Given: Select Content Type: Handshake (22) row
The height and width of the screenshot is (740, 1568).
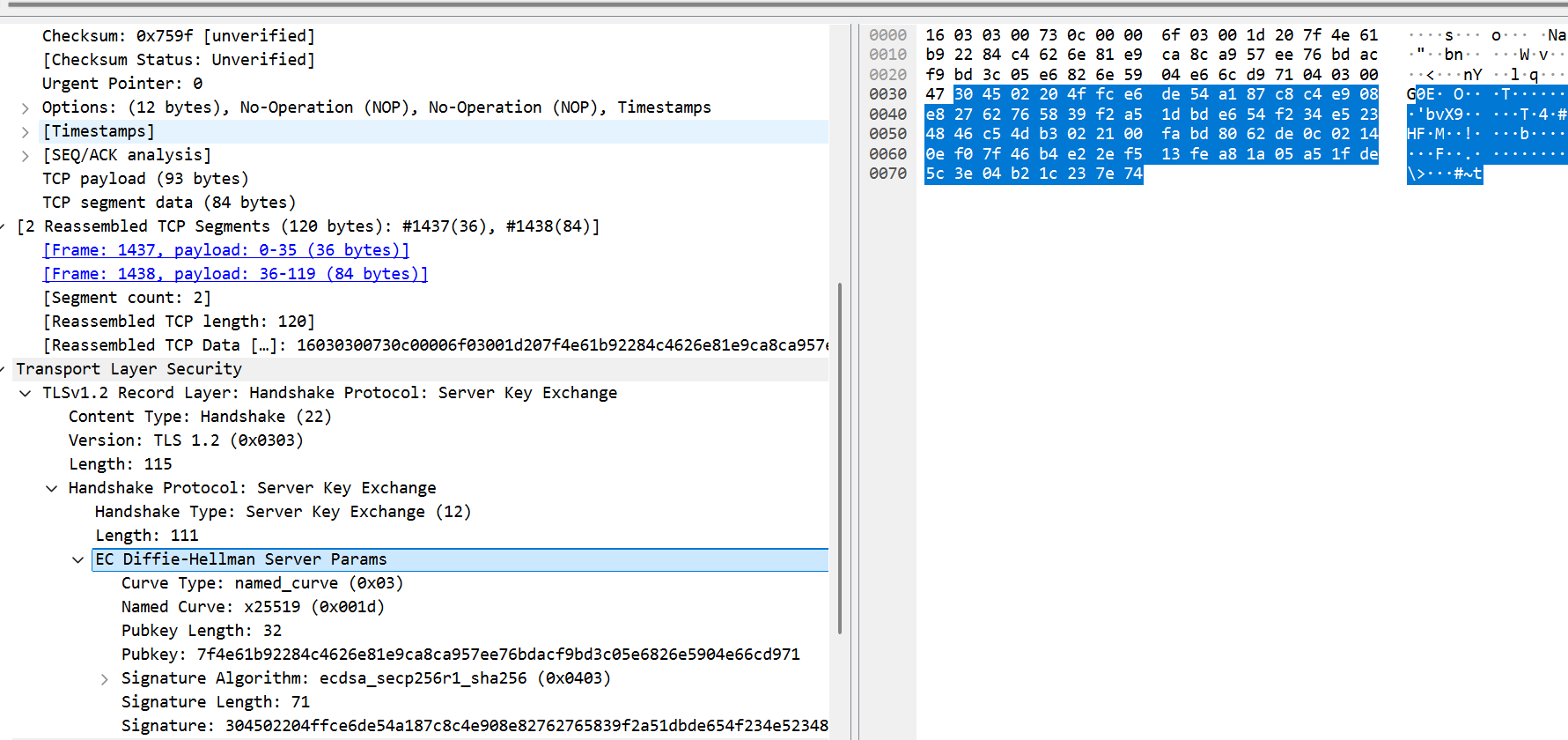Looking at the screenshot, I should pyautogui.click(x=200, y=417).
